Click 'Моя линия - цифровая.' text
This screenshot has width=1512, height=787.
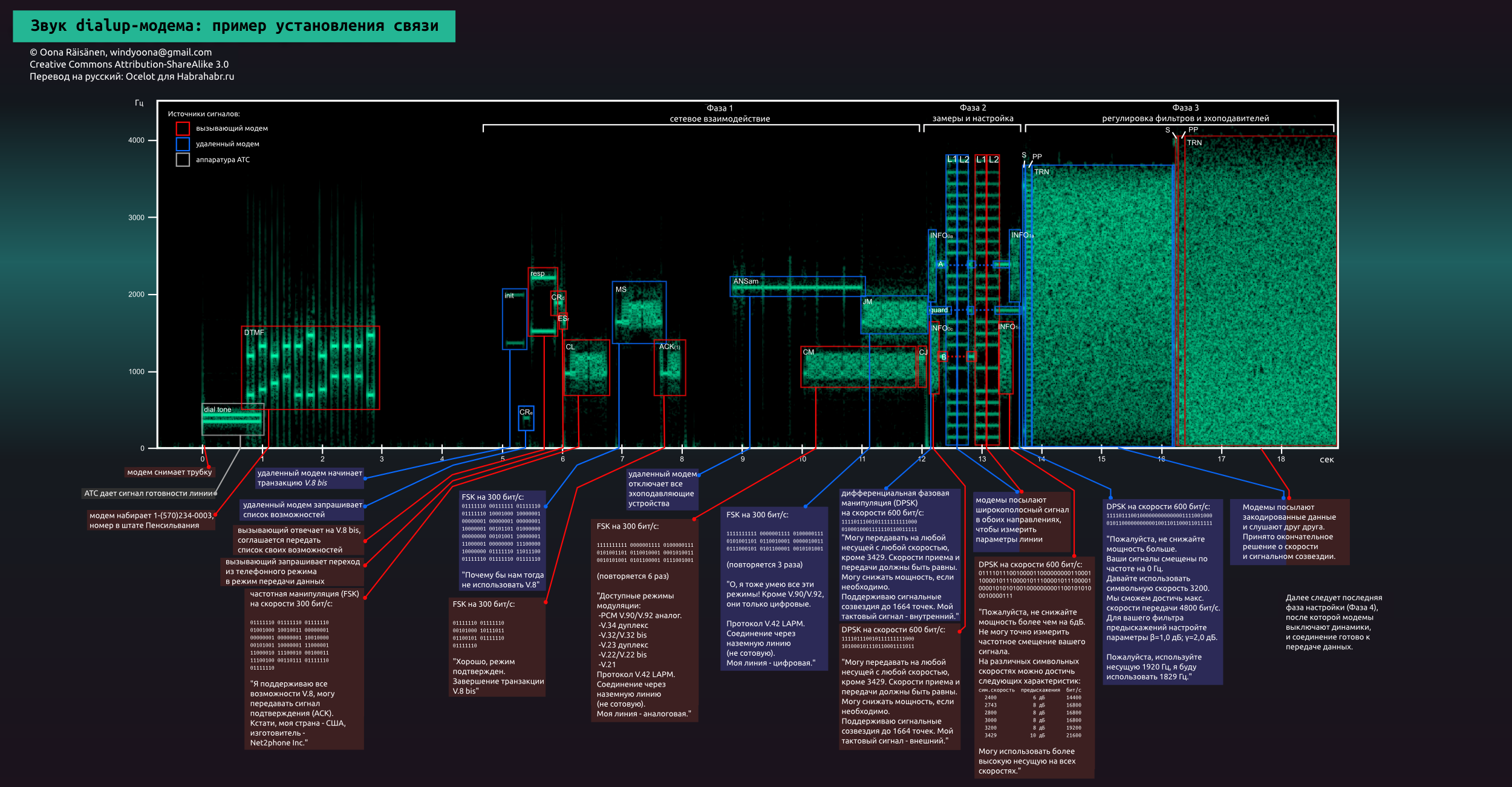click(x=771, y=664)
